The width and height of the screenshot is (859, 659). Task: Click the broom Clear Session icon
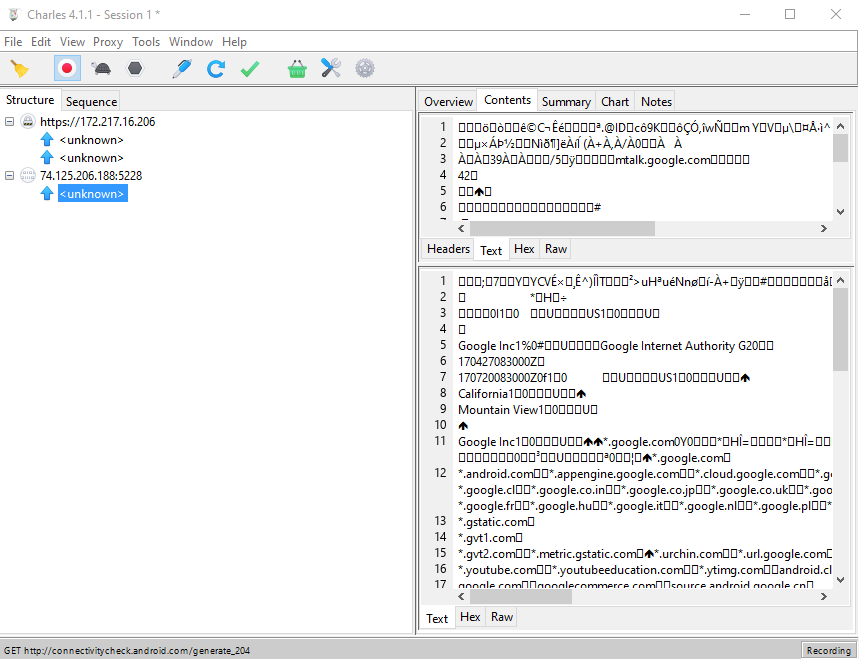point(20,69)
